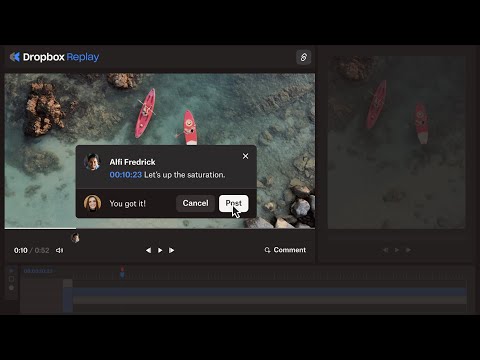
Task: Select the playhead marker in the editor timeline
Action: 122,272
